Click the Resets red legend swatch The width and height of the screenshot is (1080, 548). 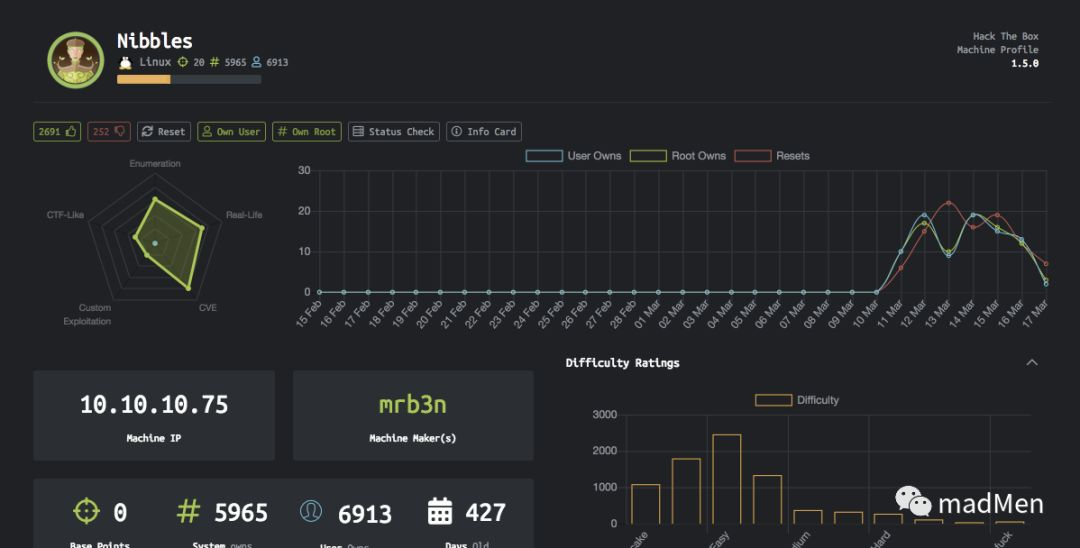(752, 156)
